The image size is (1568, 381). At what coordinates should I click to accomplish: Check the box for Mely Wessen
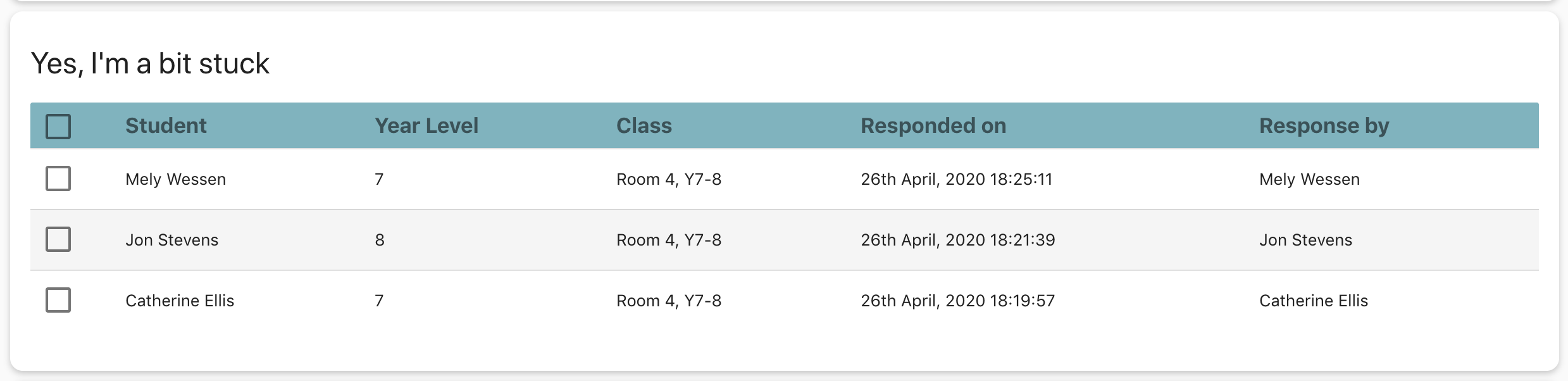point(58,178)
